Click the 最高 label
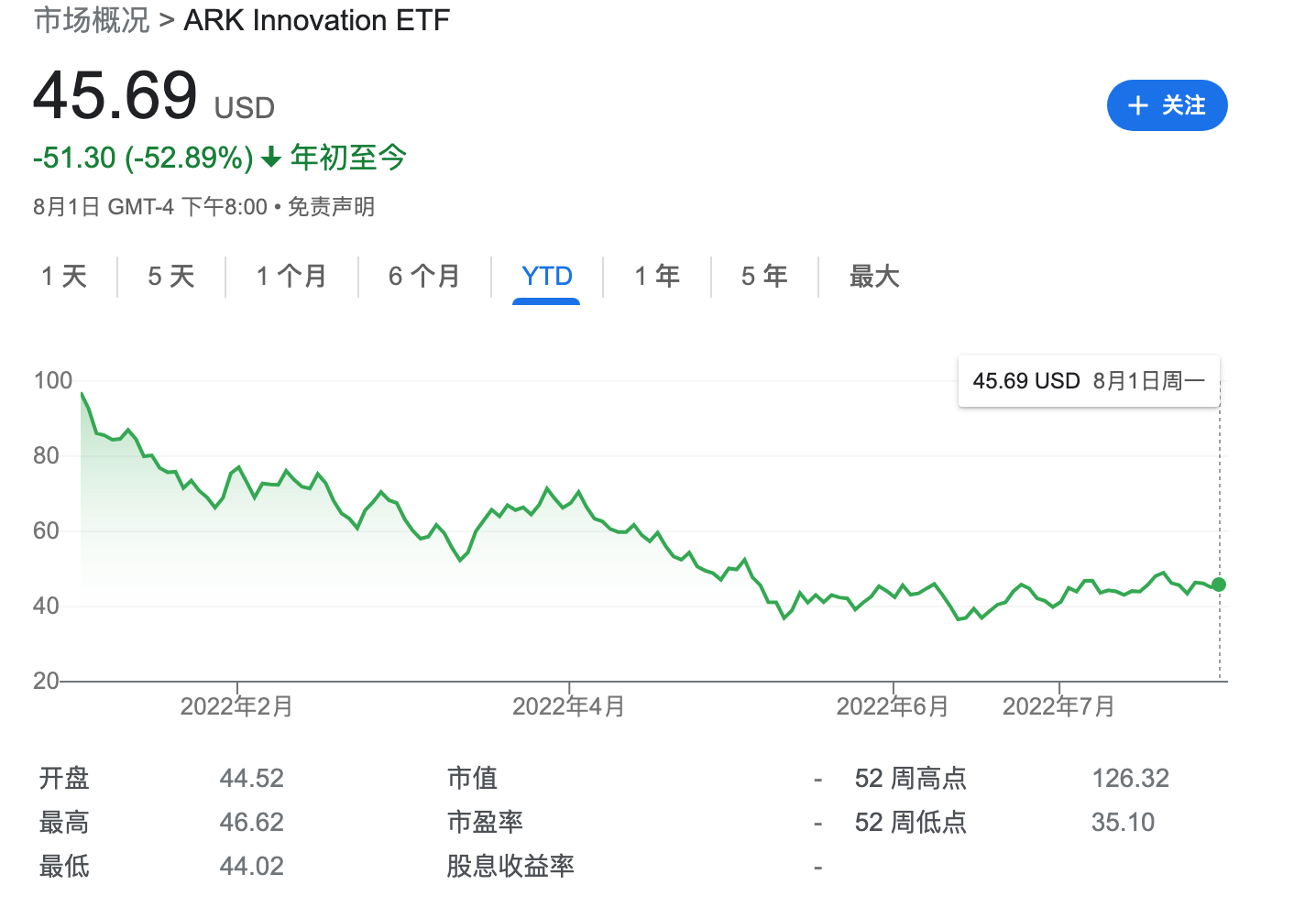 coord(64,823)
